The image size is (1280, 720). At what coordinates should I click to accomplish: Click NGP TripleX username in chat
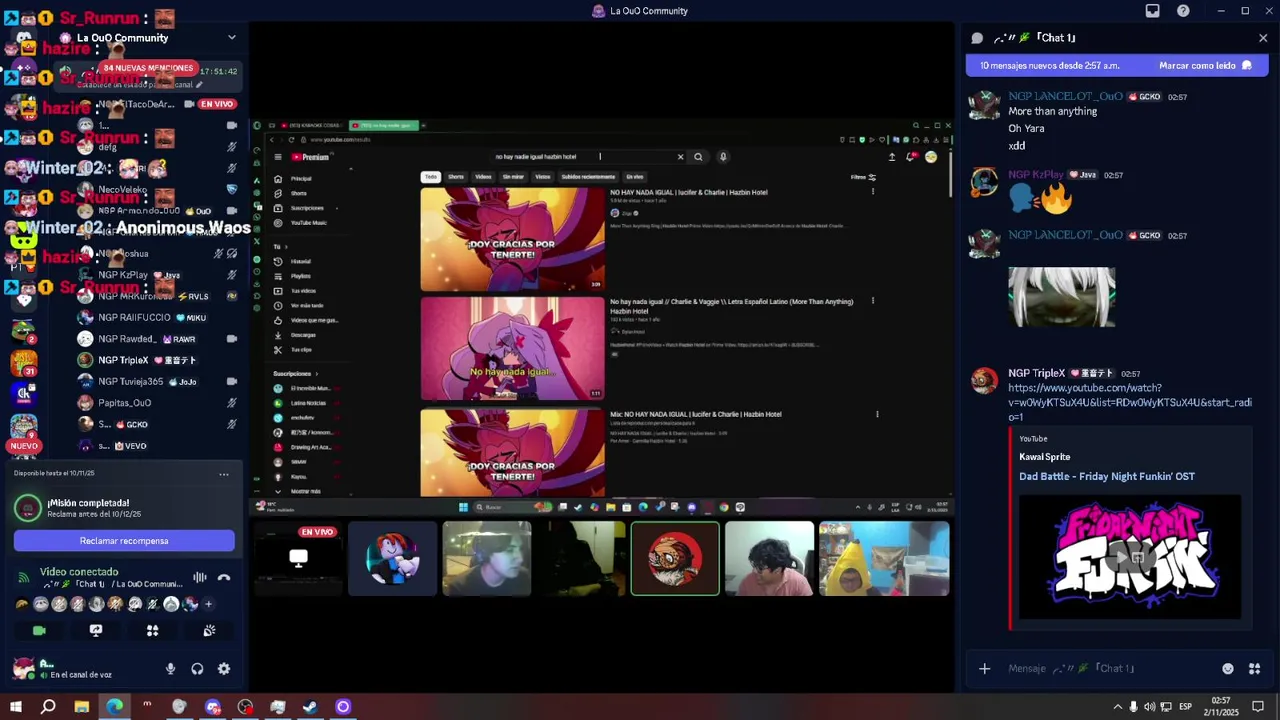tap(1036, 373)
